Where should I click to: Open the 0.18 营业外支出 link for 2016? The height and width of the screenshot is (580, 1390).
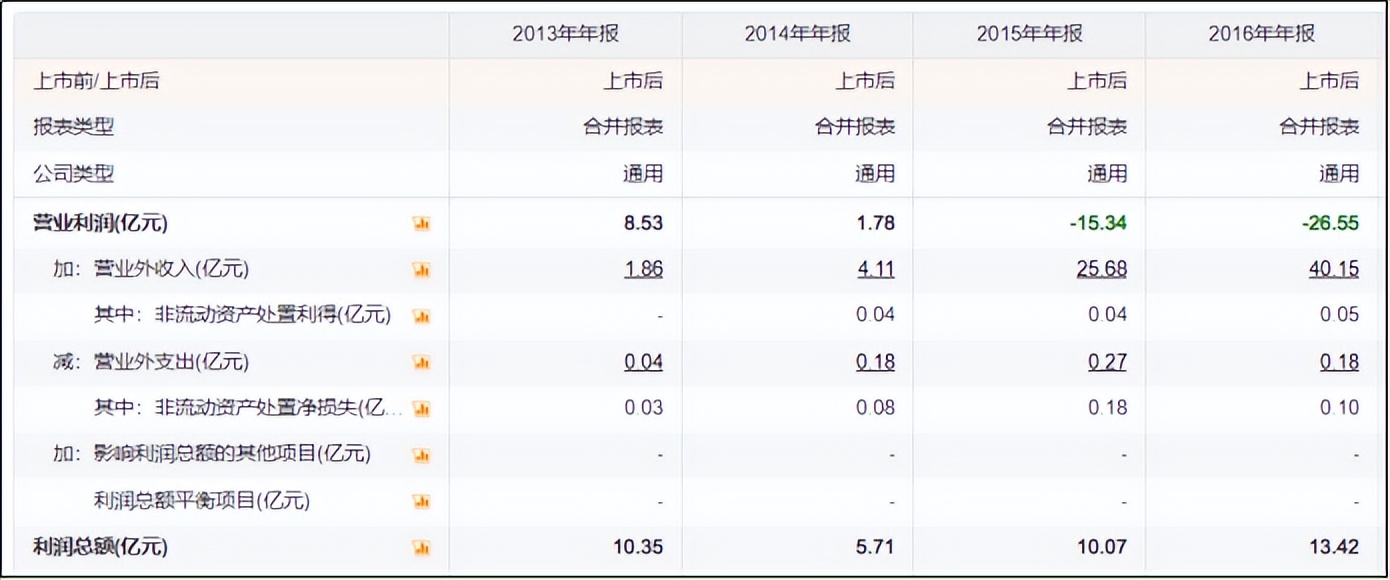point(1339,362)
